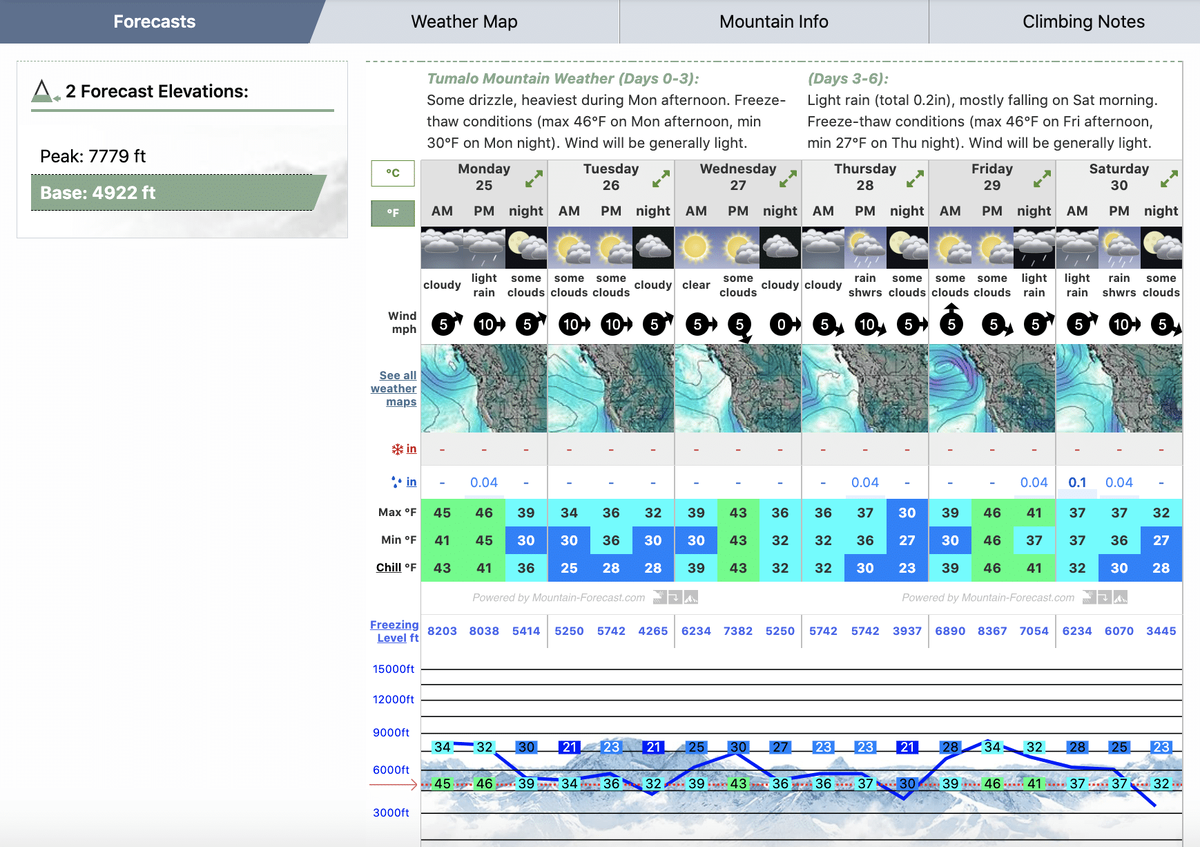The height and width of the screenshot is (847, 1200).
Task: Click the mountain icon beside Forecast Elevations
Action: 43,92
